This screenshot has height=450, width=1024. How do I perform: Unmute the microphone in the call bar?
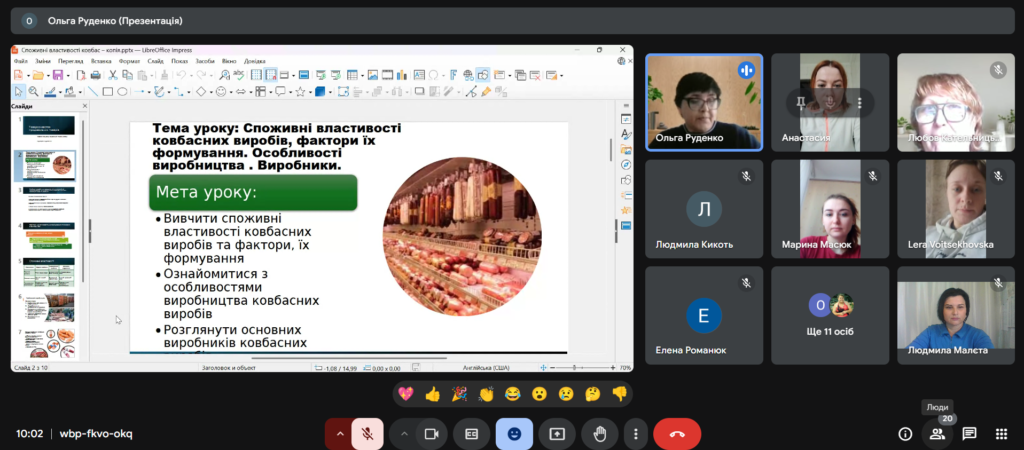point(367,434)
